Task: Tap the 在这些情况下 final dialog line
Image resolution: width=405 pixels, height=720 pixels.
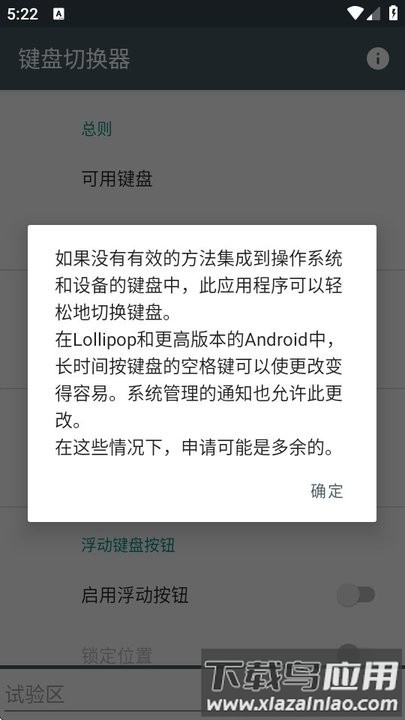Action: click(x=195, y=448)
